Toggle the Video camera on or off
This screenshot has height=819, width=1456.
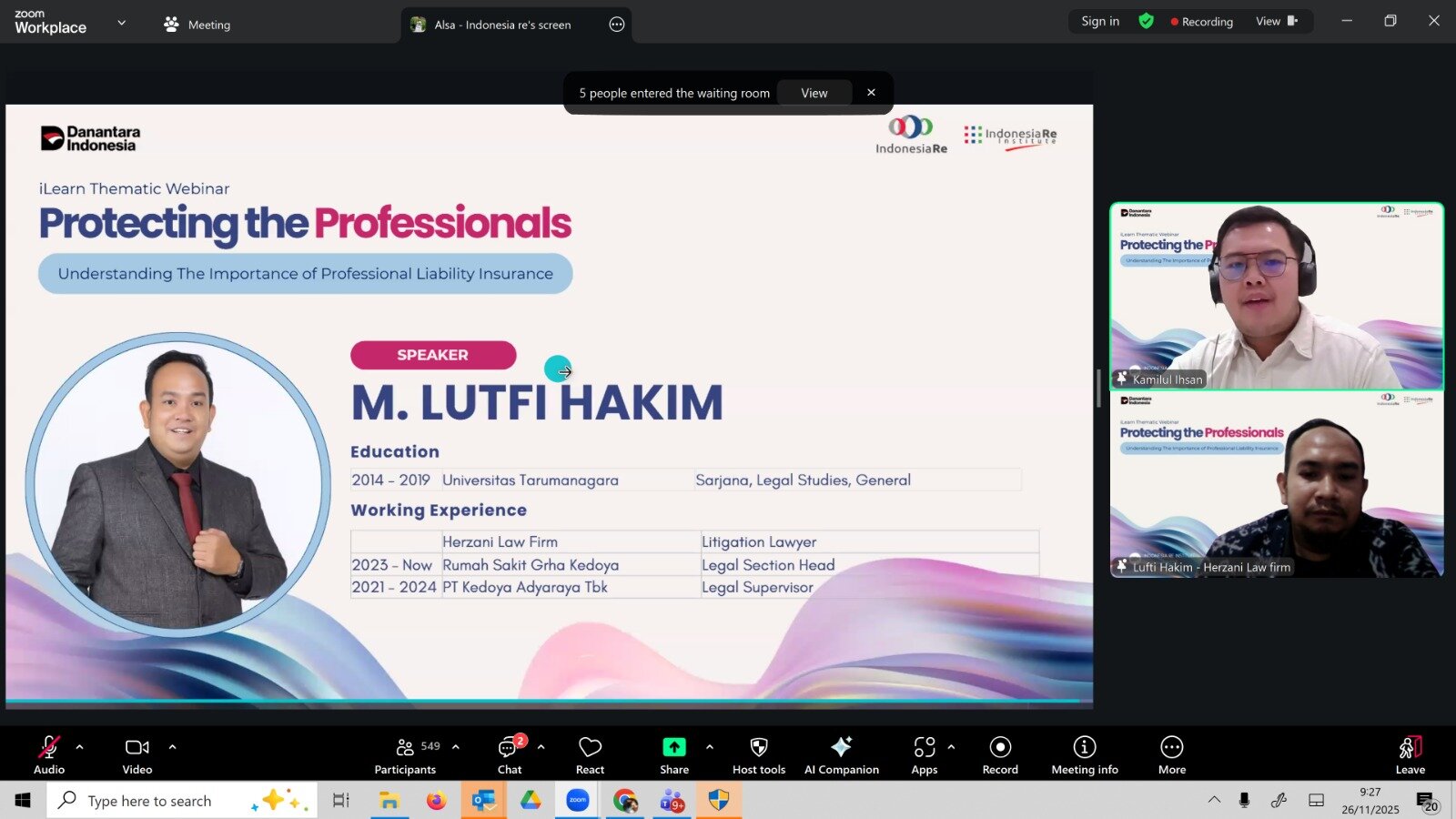coord(137,754)
